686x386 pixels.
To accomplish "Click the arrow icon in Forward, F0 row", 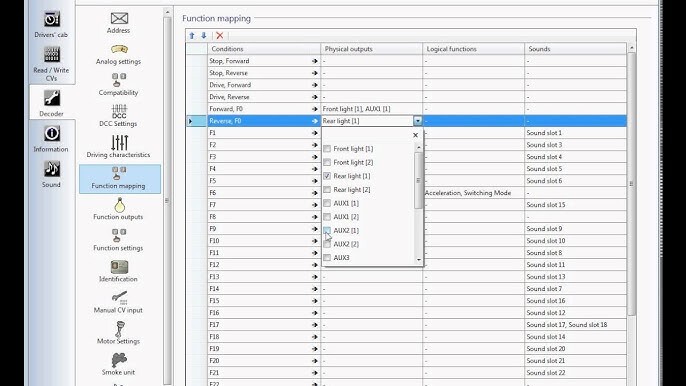I will (x=315, y=109).
